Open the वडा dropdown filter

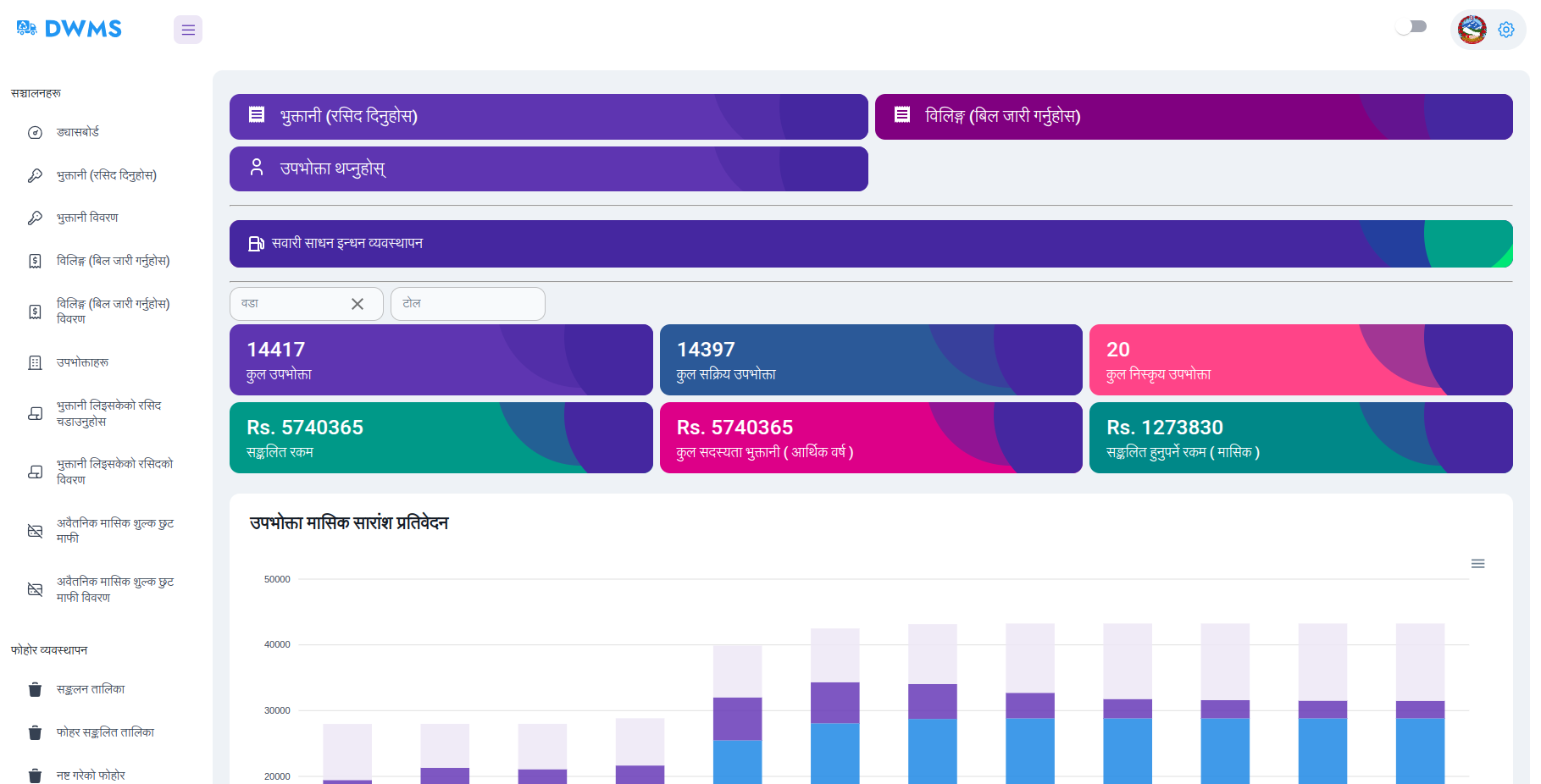[288, 304]
